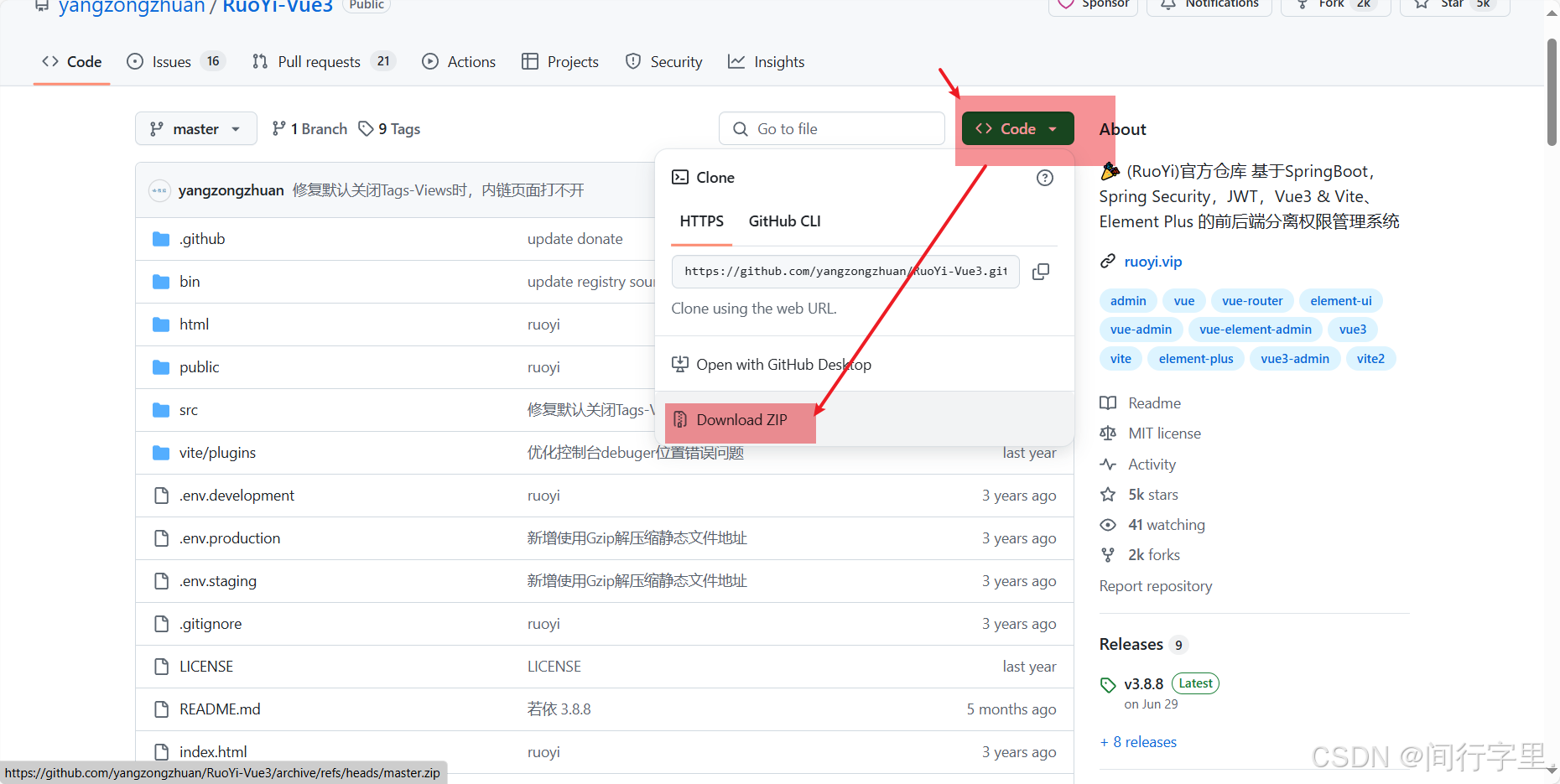This screenshot has height=784, width=1560.
Task: Open the Projects tab
Action: (x=560, y=62)
